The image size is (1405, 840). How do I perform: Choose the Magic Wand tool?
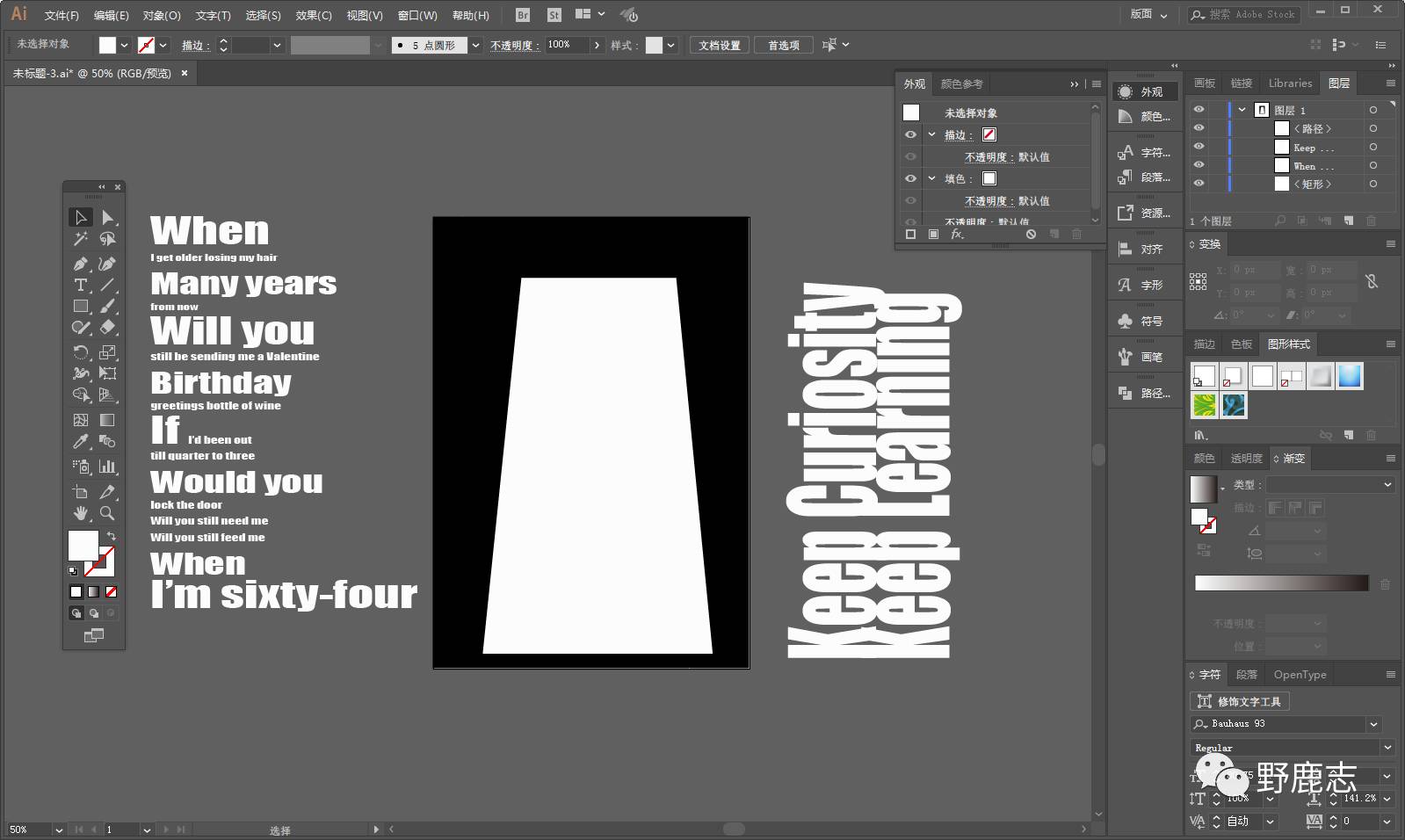80,239
